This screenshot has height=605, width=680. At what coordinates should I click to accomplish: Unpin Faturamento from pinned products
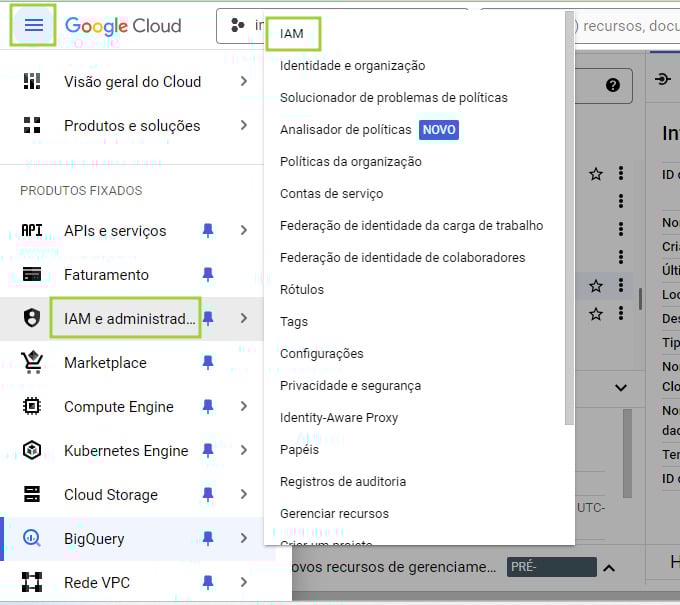[208, 274]
